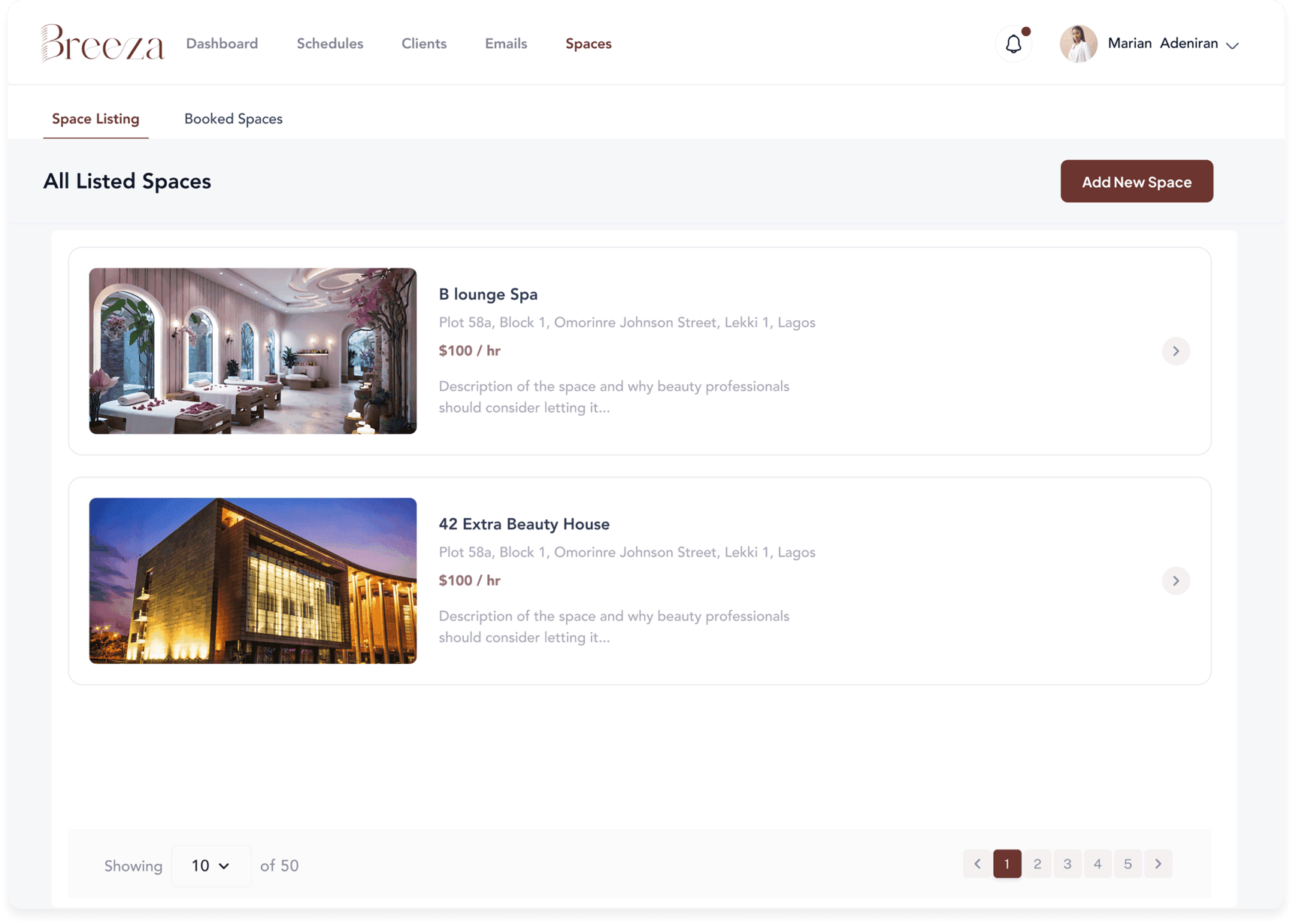Click the Add New Space button

(x=1137, y=181)
